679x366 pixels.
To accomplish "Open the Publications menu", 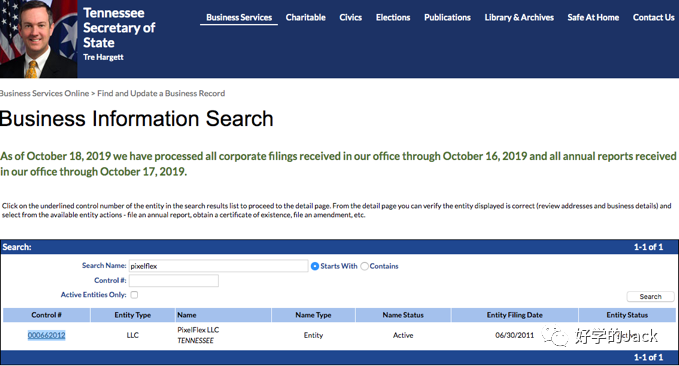I will point(447,17).
